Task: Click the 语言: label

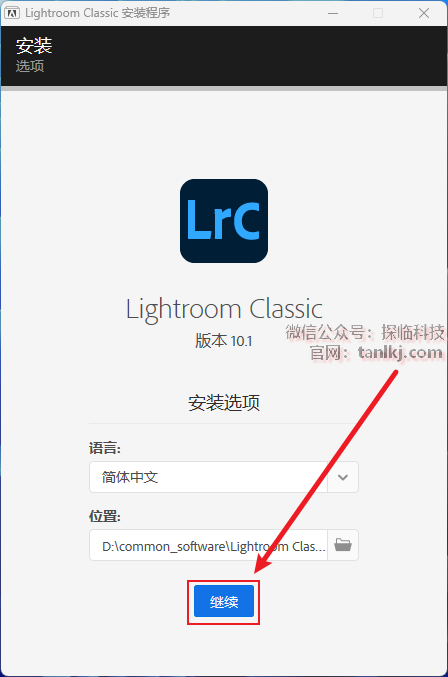Action: pyautogui.click(x=105, y=448)
